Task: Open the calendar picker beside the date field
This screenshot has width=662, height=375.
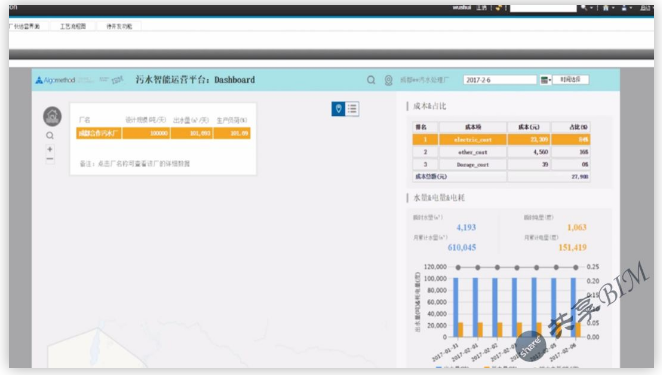Action: 545,80
